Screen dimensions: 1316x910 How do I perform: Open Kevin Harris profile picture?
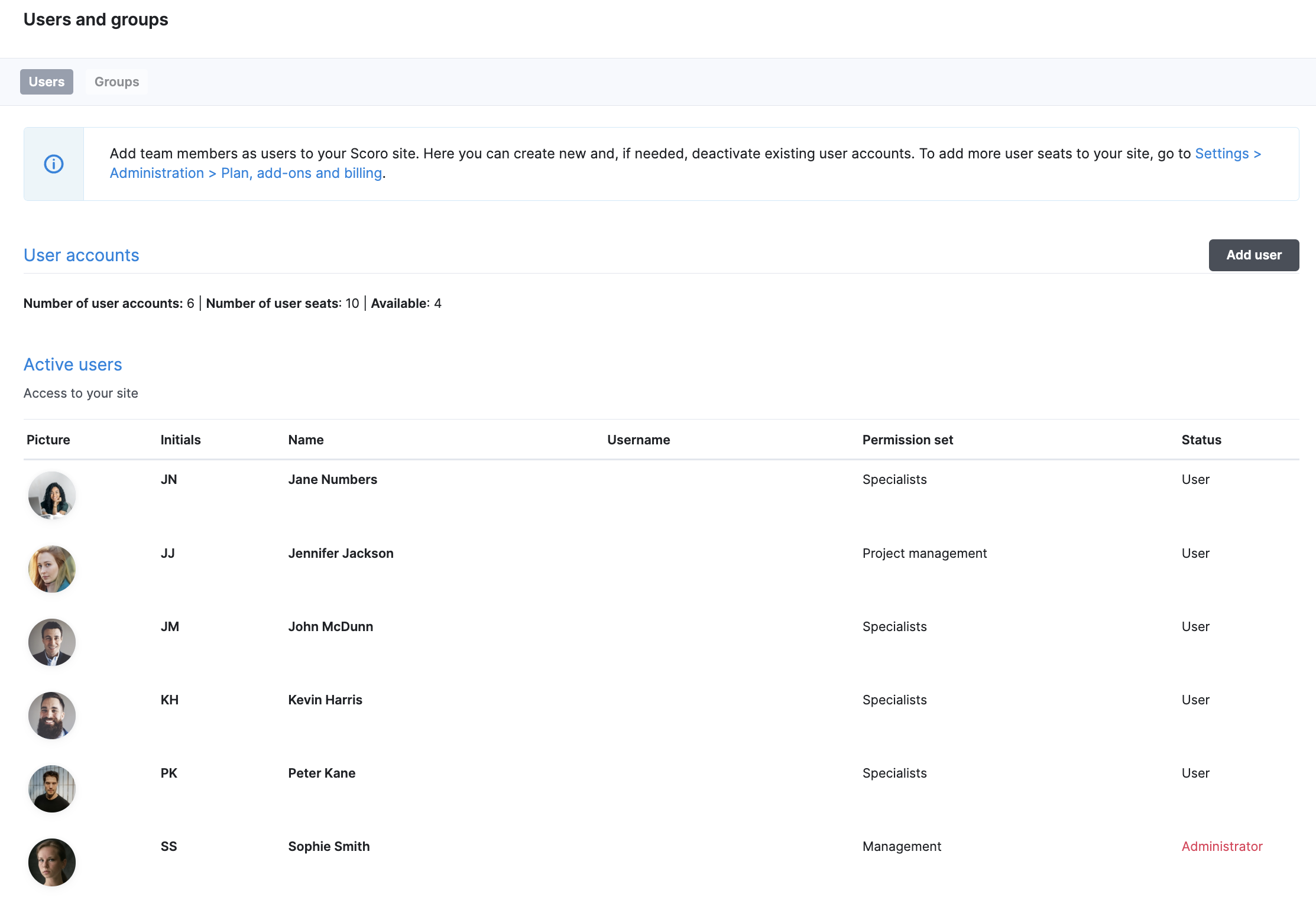52,716
